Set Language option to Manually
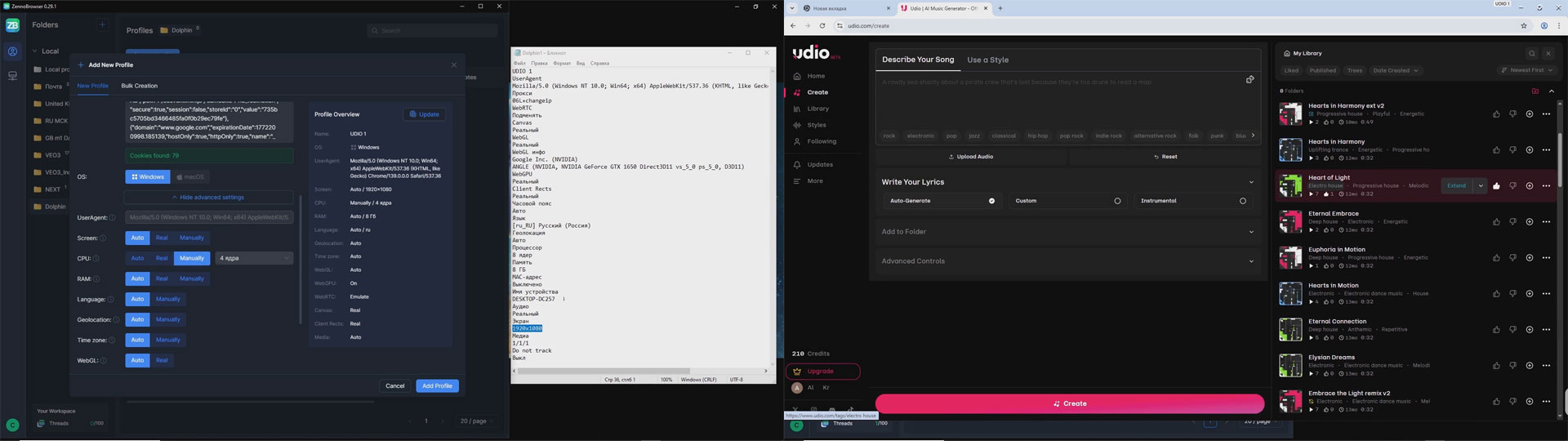 168,299
